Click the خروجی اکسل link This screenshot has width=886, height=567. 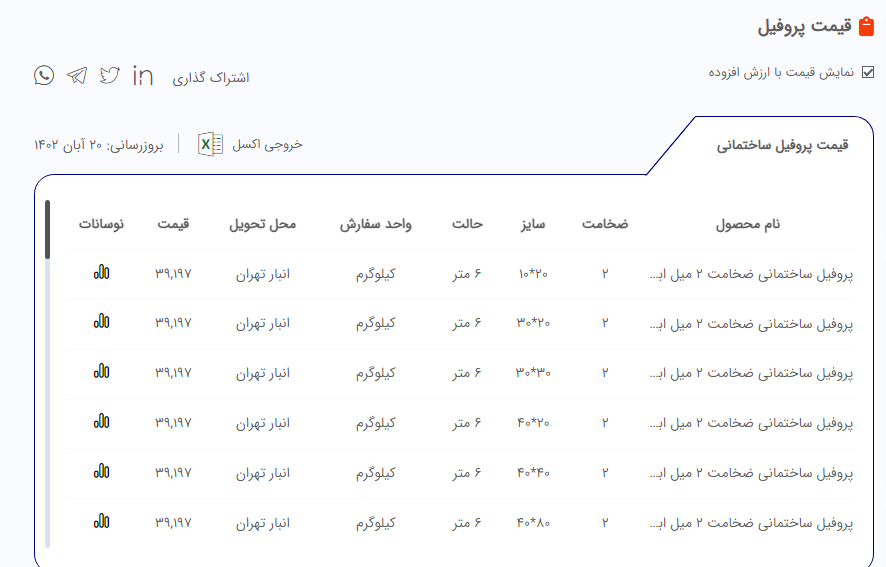pyautogui.click(x=267, y=144)
